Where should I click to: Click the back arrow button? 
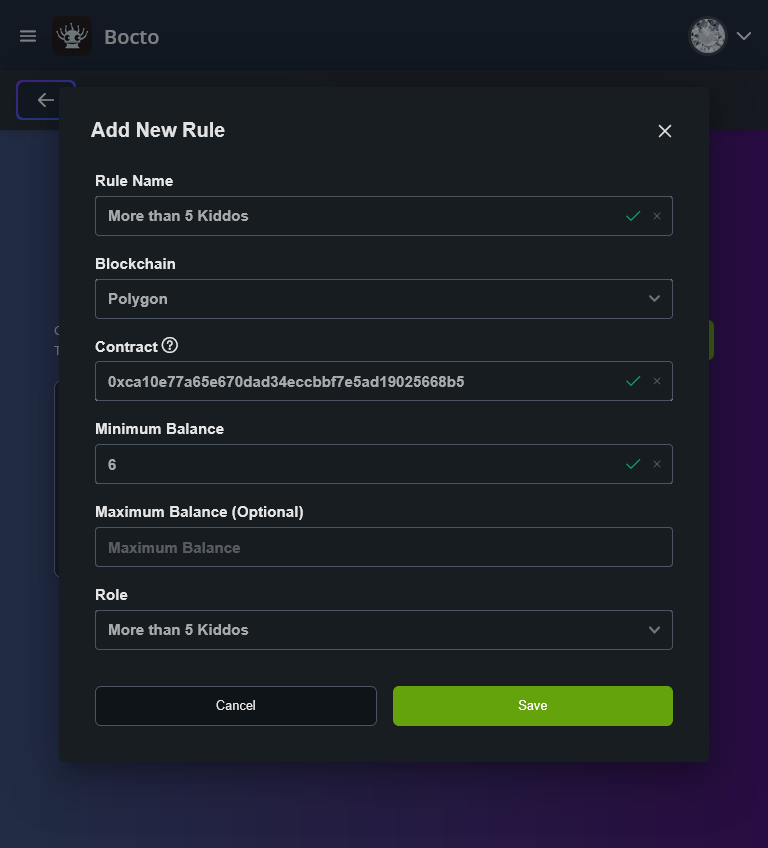(x=45, y=100)
